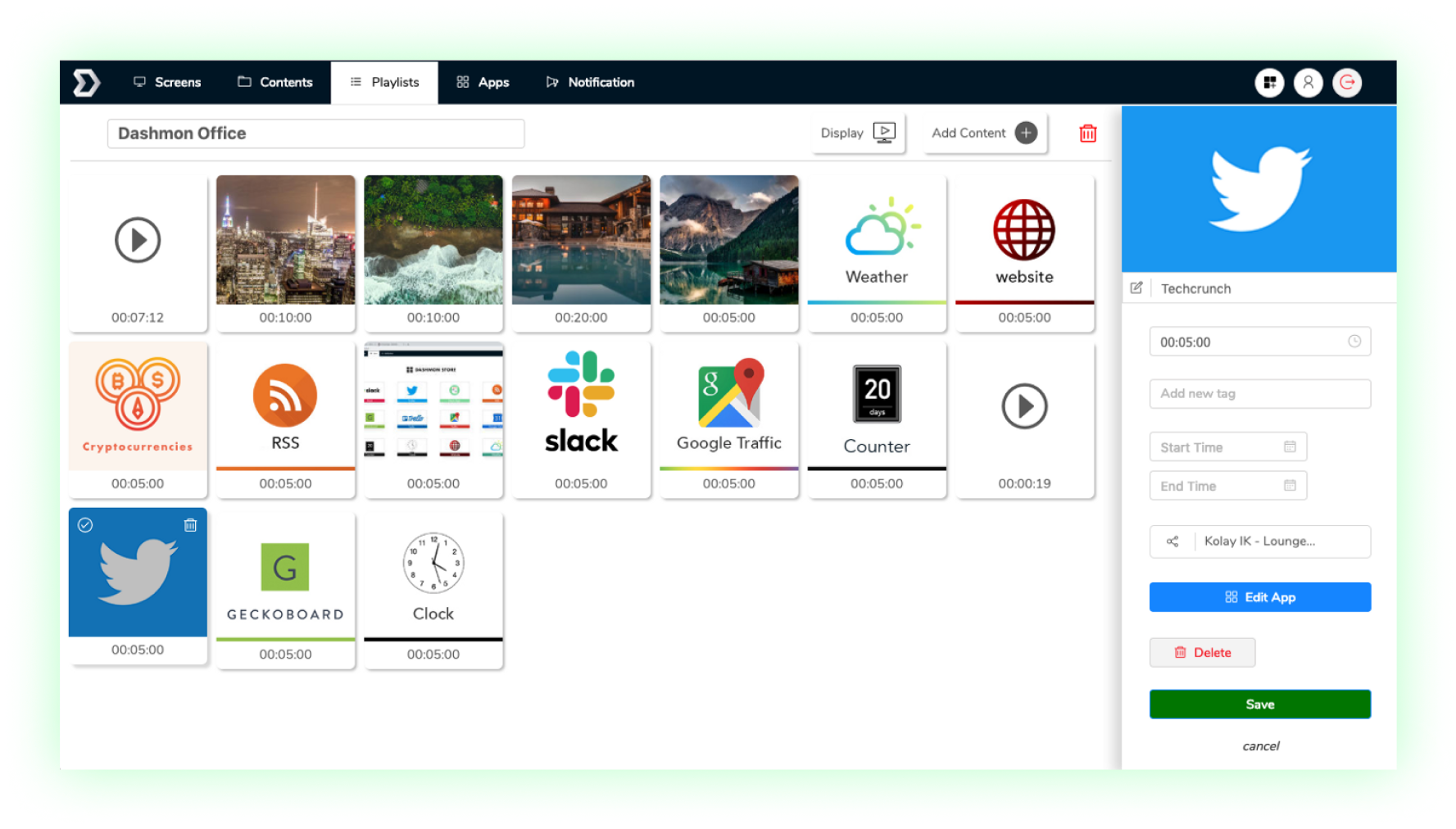Click the Add new tag field
The height and width of the screenshot is (829, 1456).
point(1259,394)
